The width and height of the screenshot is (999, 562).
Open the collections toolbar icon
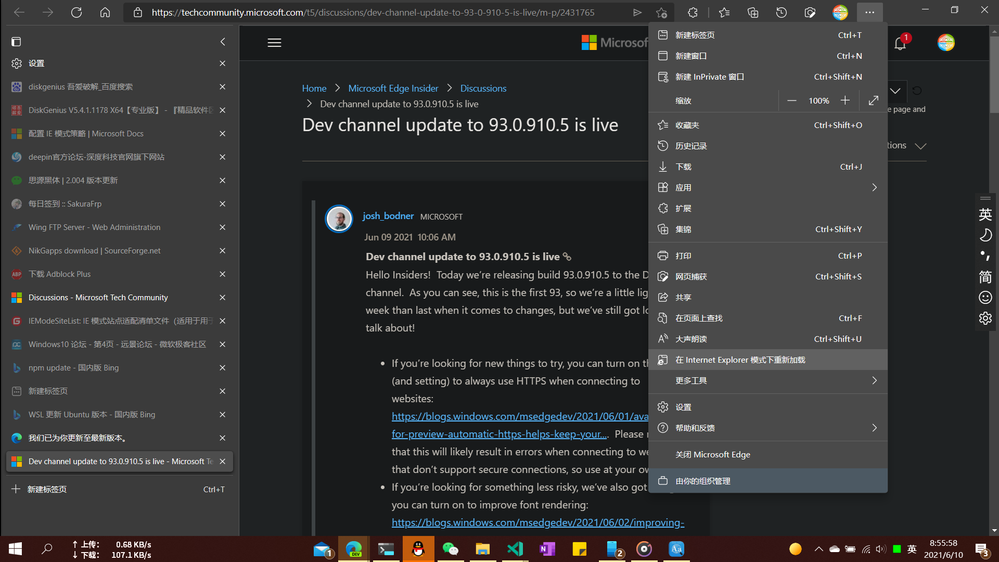coord(752,12)
